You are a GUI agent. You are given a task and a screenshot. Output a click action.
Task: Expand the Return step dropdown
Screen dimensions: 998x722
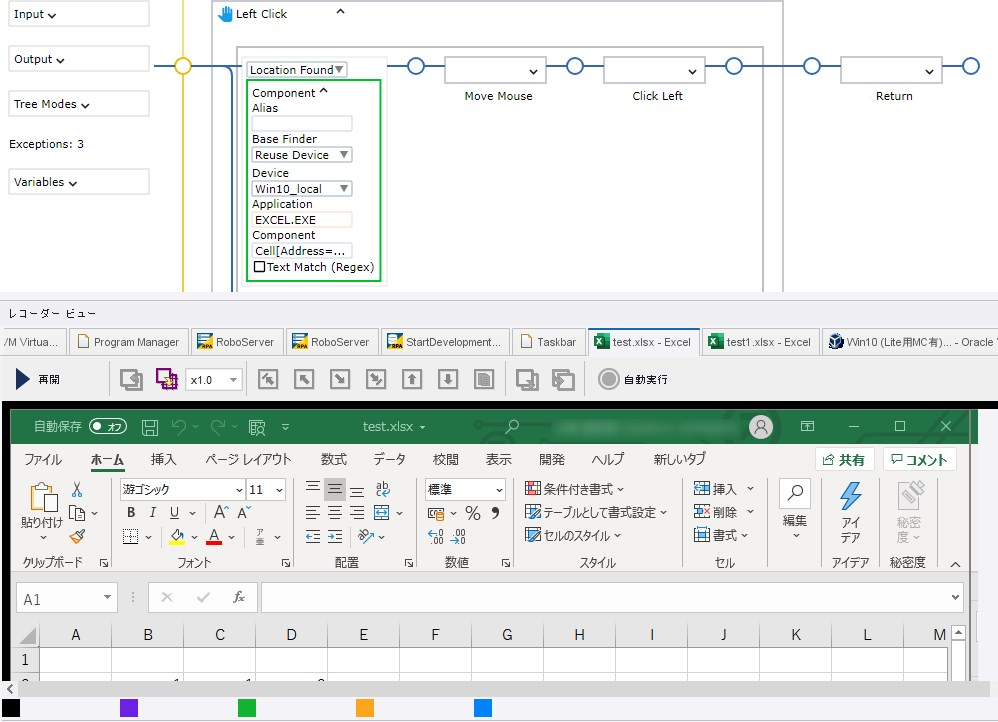point(929,71)
